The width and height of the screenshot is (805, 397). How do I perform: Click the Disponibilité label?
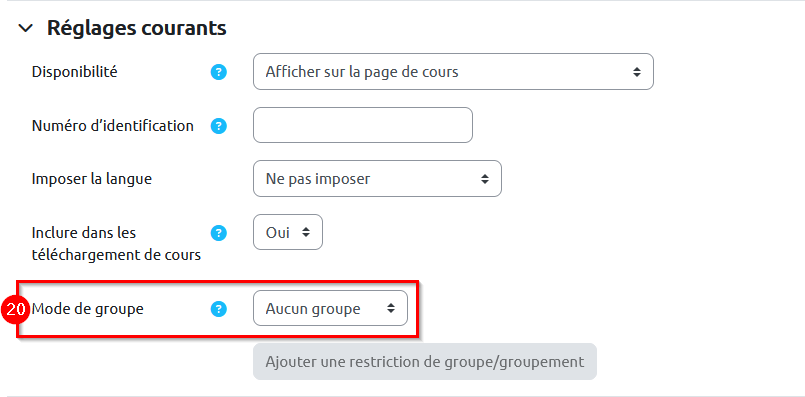[74, 72]
